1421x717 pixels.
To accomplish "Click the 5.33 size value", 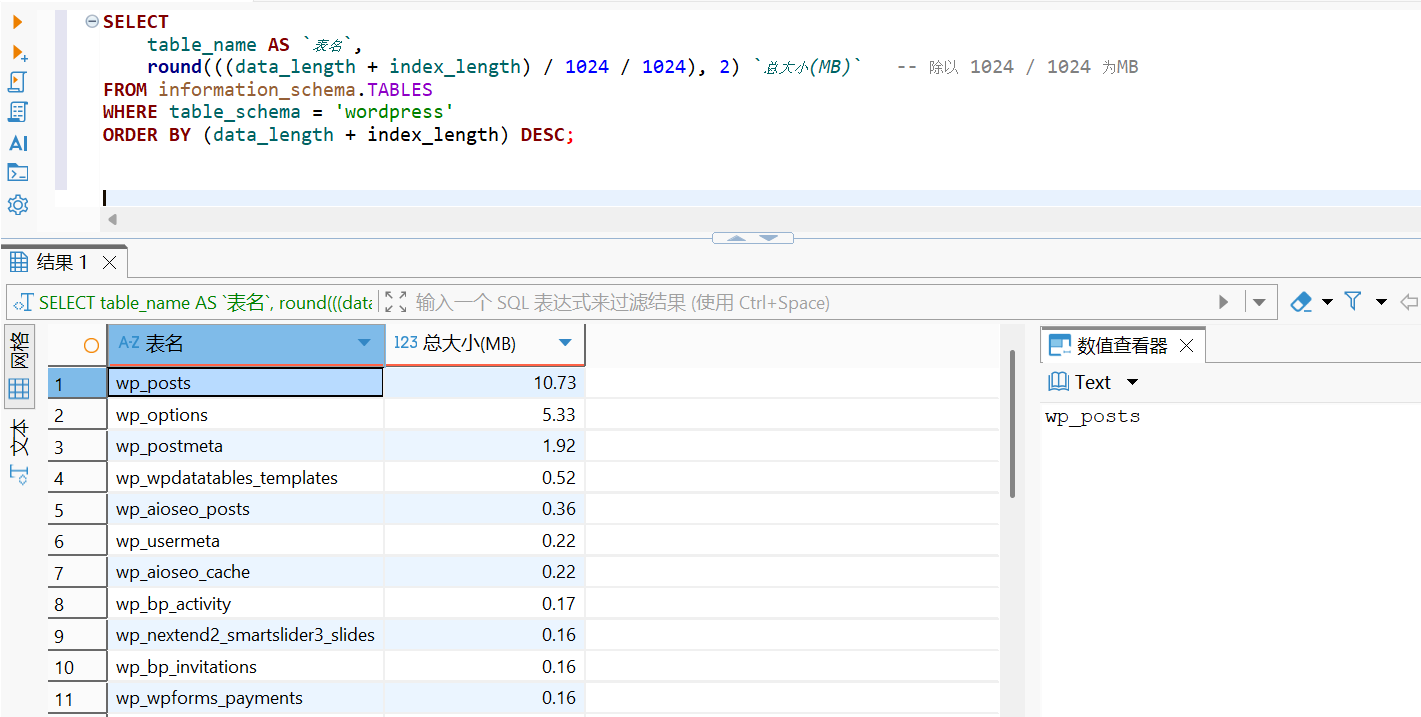I will (559, 415).
